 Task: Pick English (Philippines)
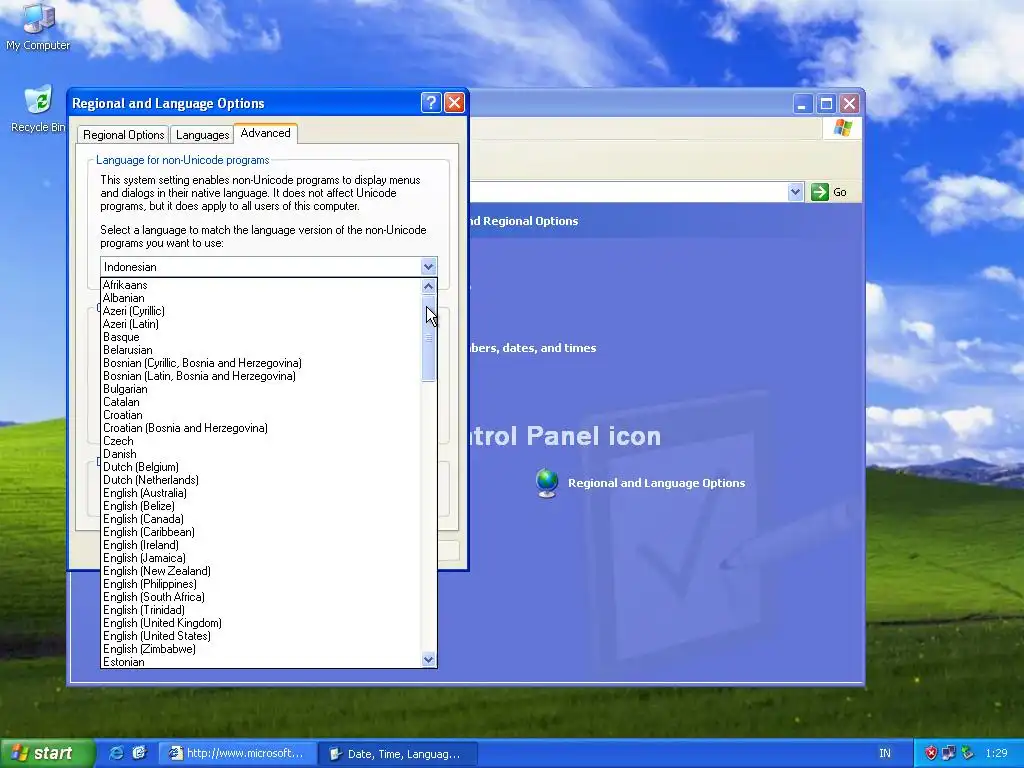[261, 584]
